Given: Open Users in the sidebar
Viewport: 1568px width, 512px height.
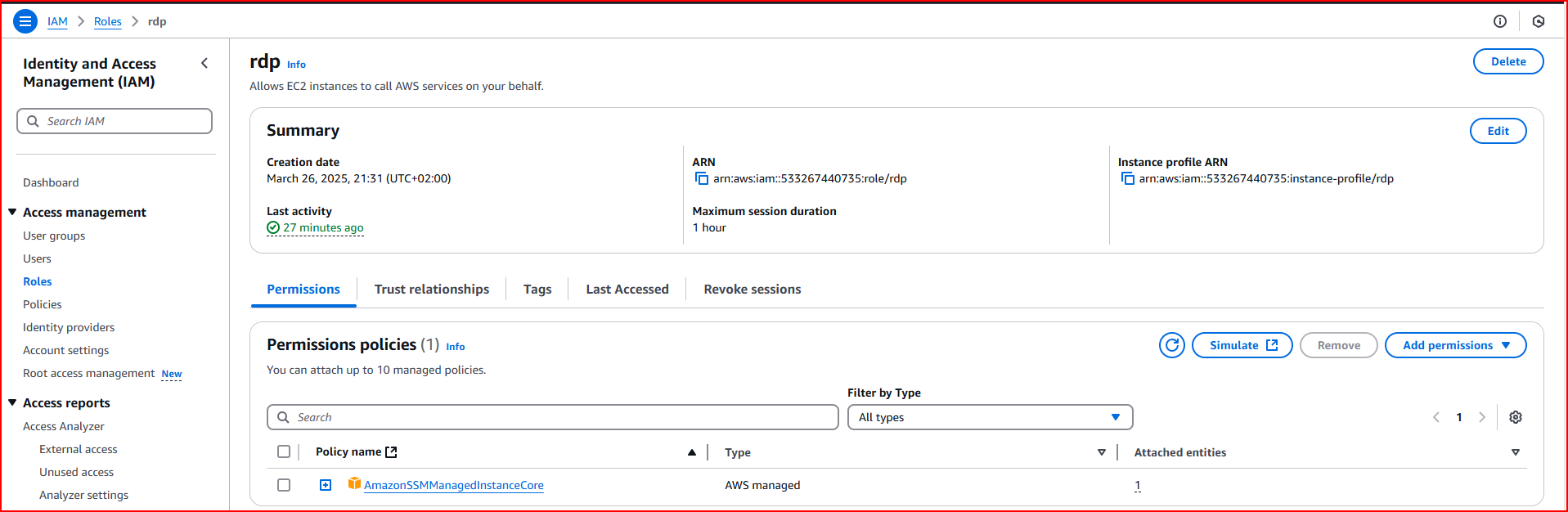Looking at the screenshot, I should (37, 258).
